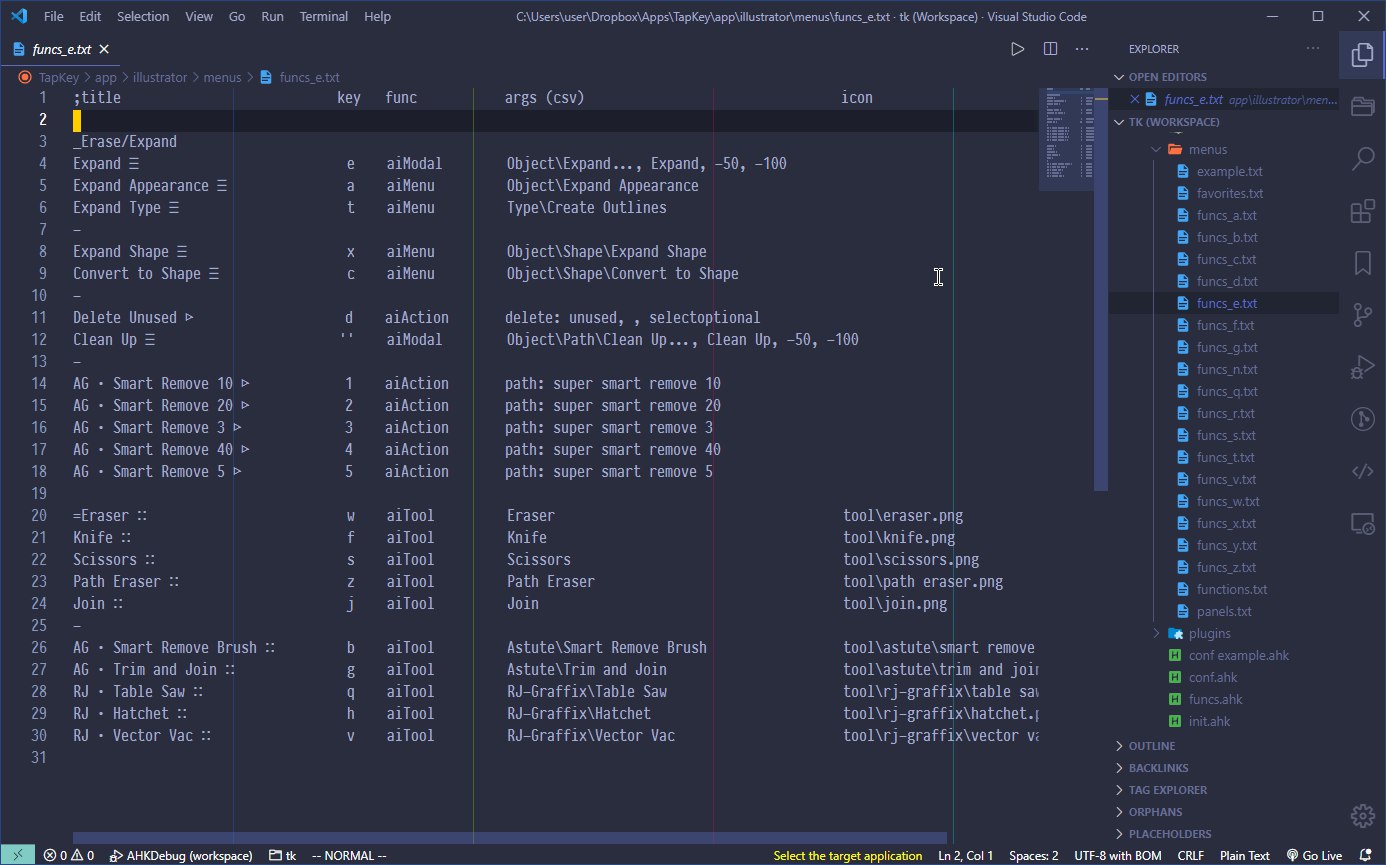Click the editor vertical scrollbar
The image size is (1386, 865).
click(1101, 289)
